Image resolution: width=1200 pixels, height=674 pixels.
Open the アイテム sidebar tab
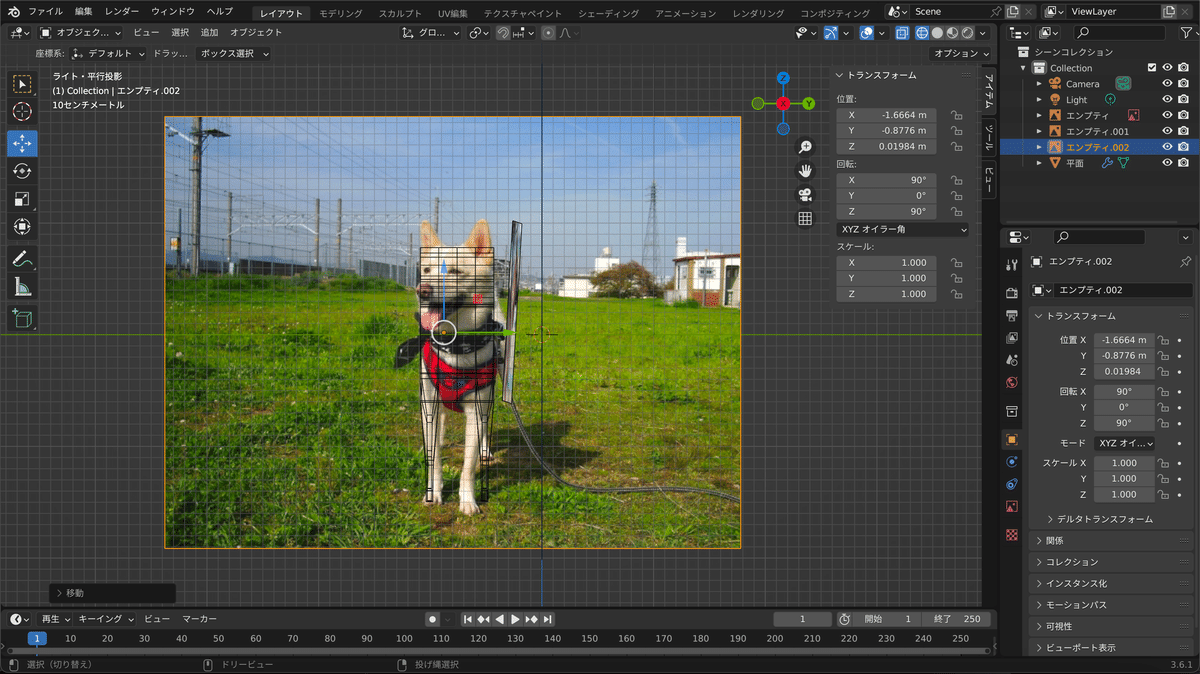point(988,92)
